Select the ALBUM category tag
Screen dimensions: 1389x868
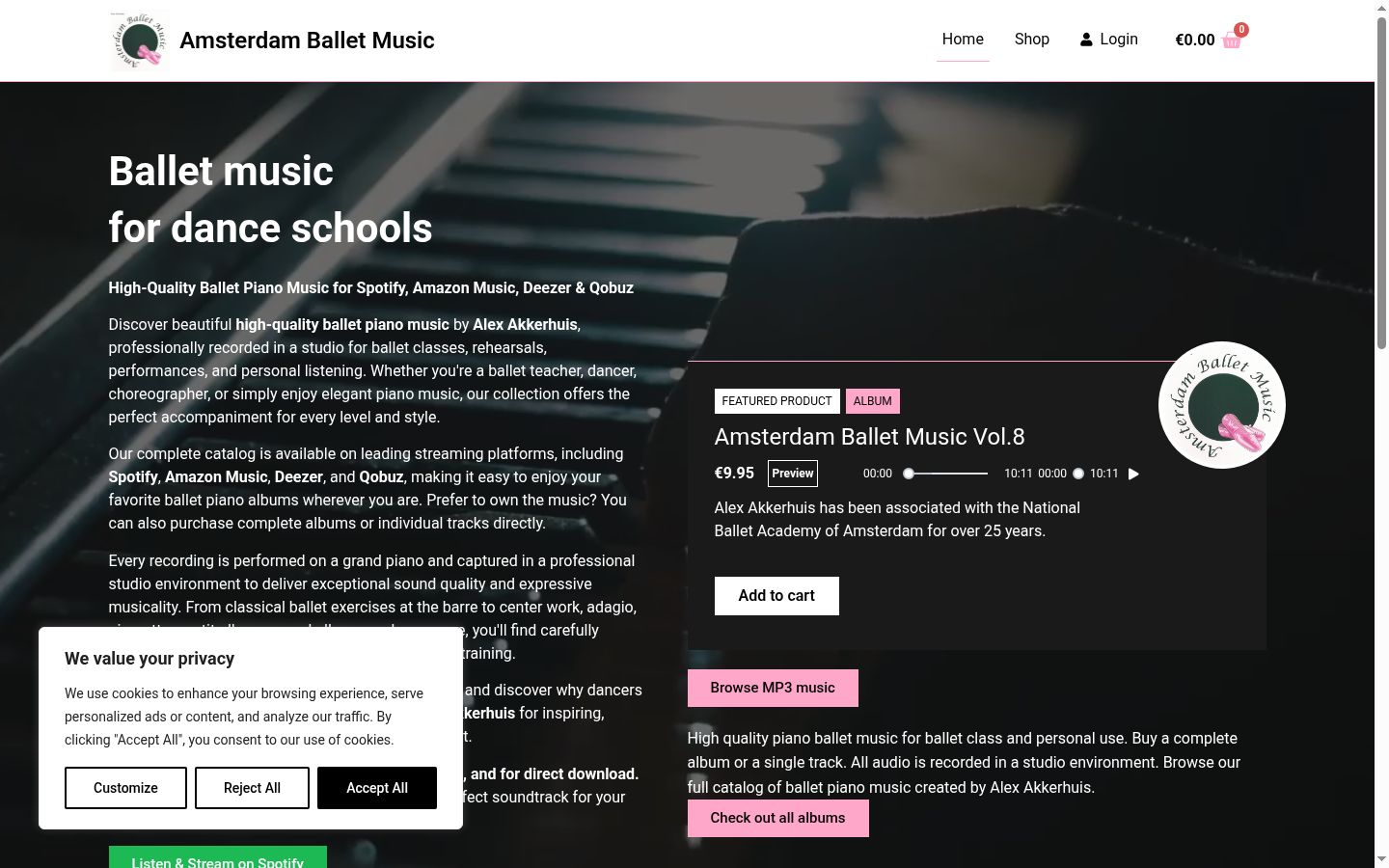pos(872,401)
